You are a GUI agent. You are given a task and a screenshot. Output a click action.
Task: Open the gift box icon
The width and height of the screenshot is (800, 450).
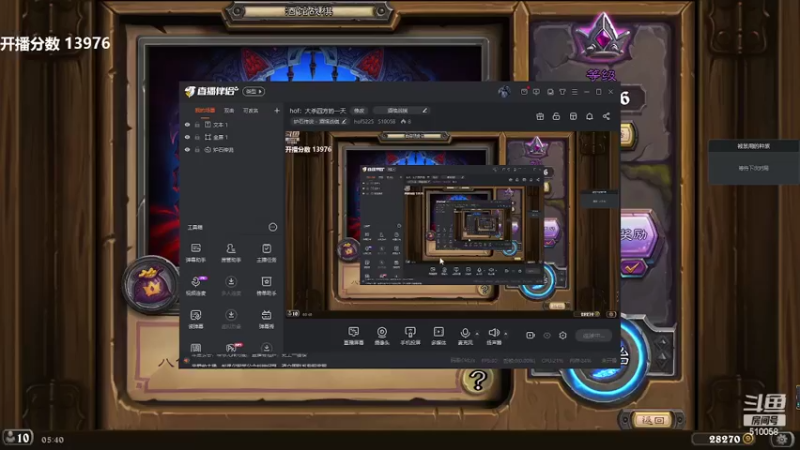pyautogui.click(x=540, y=117)
